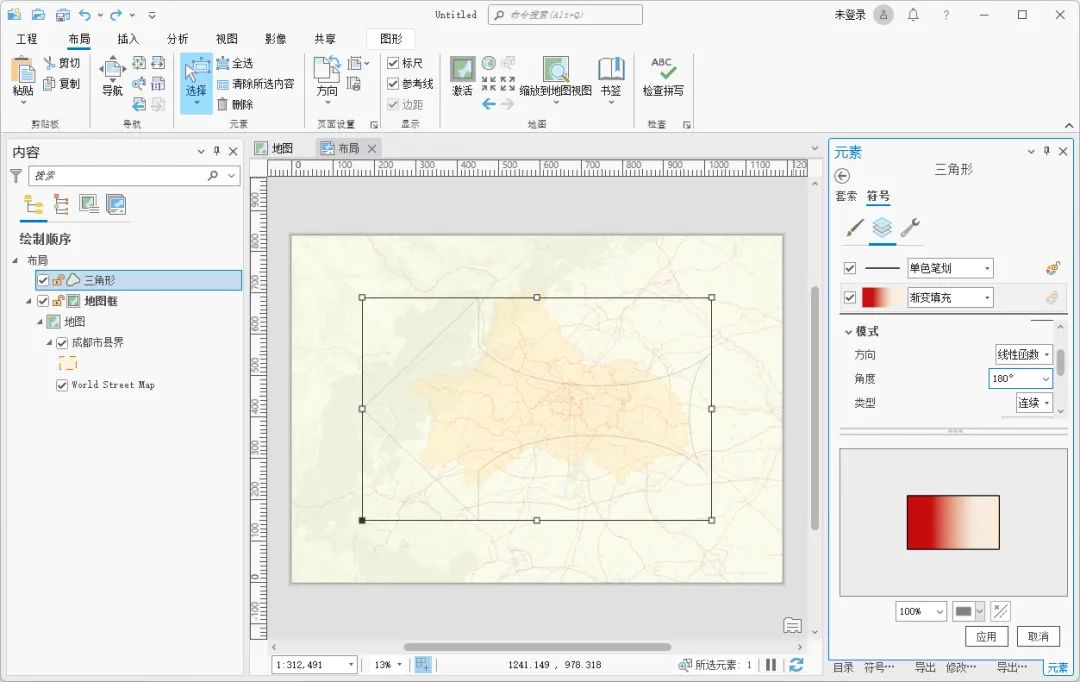The width and height of the screenshot is (1080, 682).
Task: Collapse the 模式 section
Action: click(849, 332)
